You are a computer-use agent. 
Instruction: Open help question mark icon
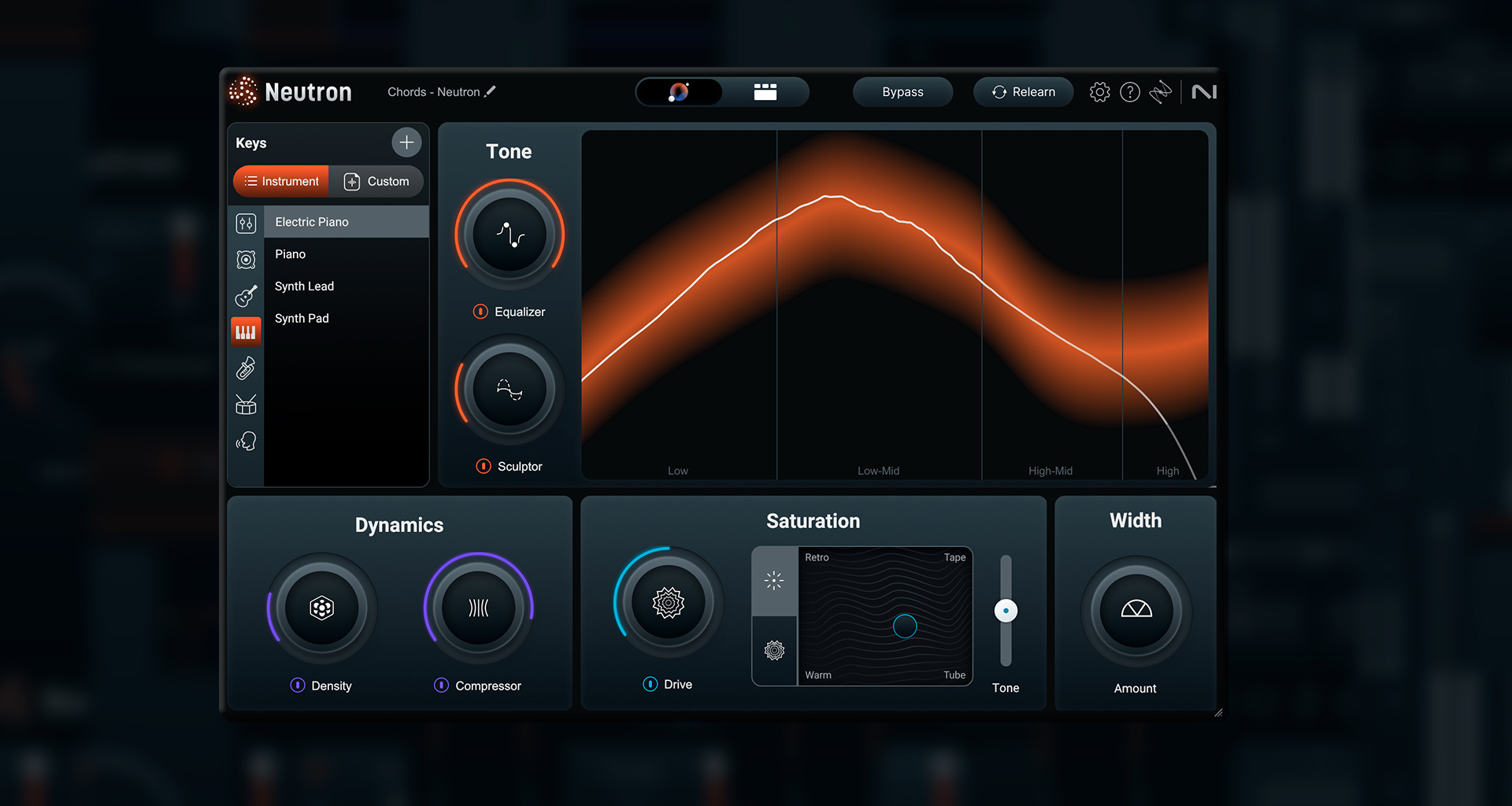1130,92
